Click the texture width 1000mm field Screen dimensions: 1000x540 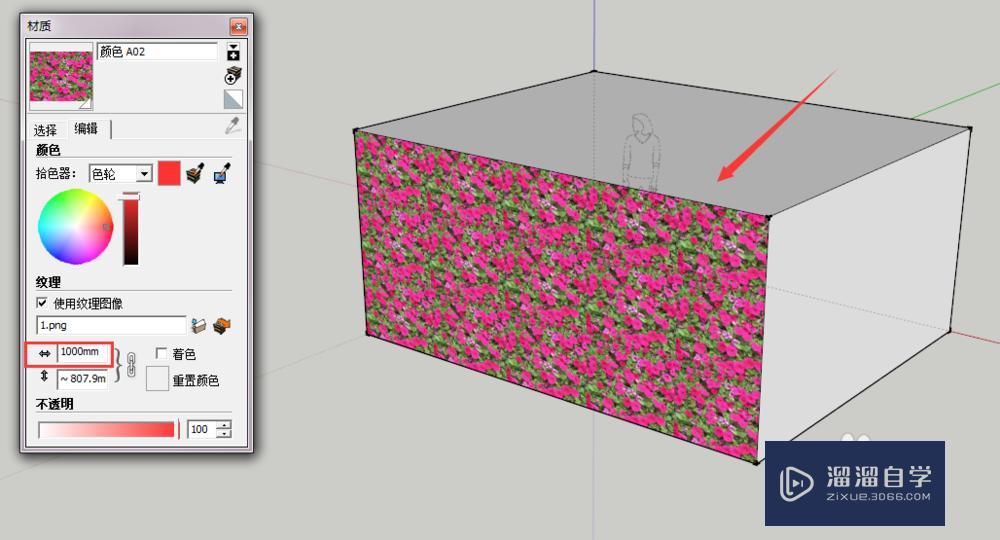click(83, 352)
